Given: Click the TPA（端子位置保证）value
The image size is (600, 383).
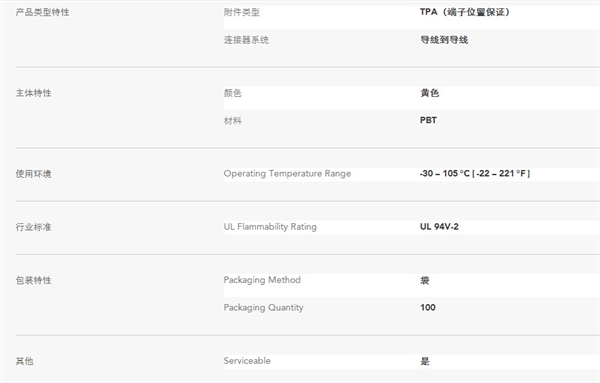Looking at the screenshot, I should 465,12.
